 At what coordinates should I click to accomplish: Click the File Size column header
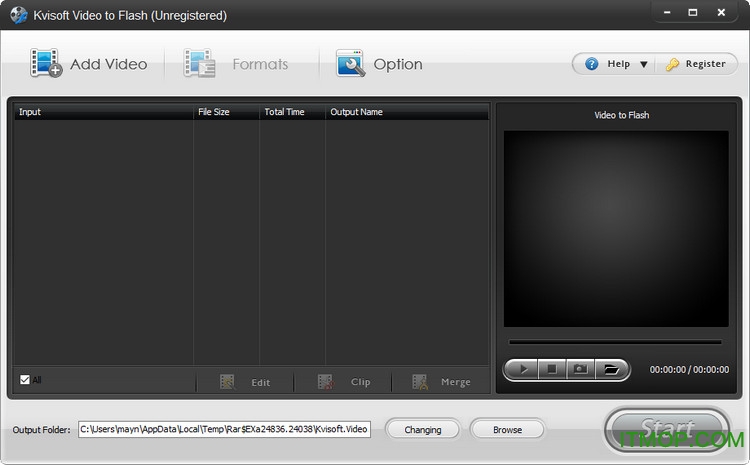[226, 112]
